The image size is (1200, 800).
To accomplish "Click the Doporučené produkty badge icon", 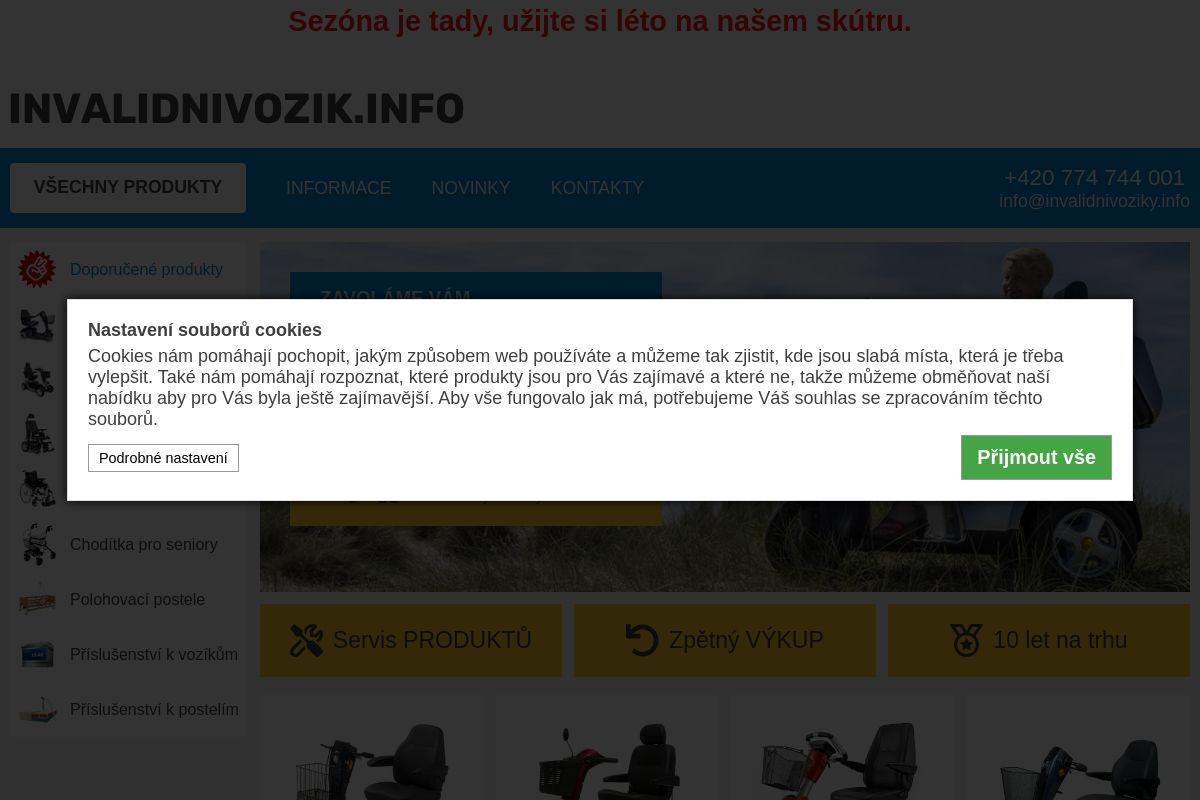I will 37,269.
